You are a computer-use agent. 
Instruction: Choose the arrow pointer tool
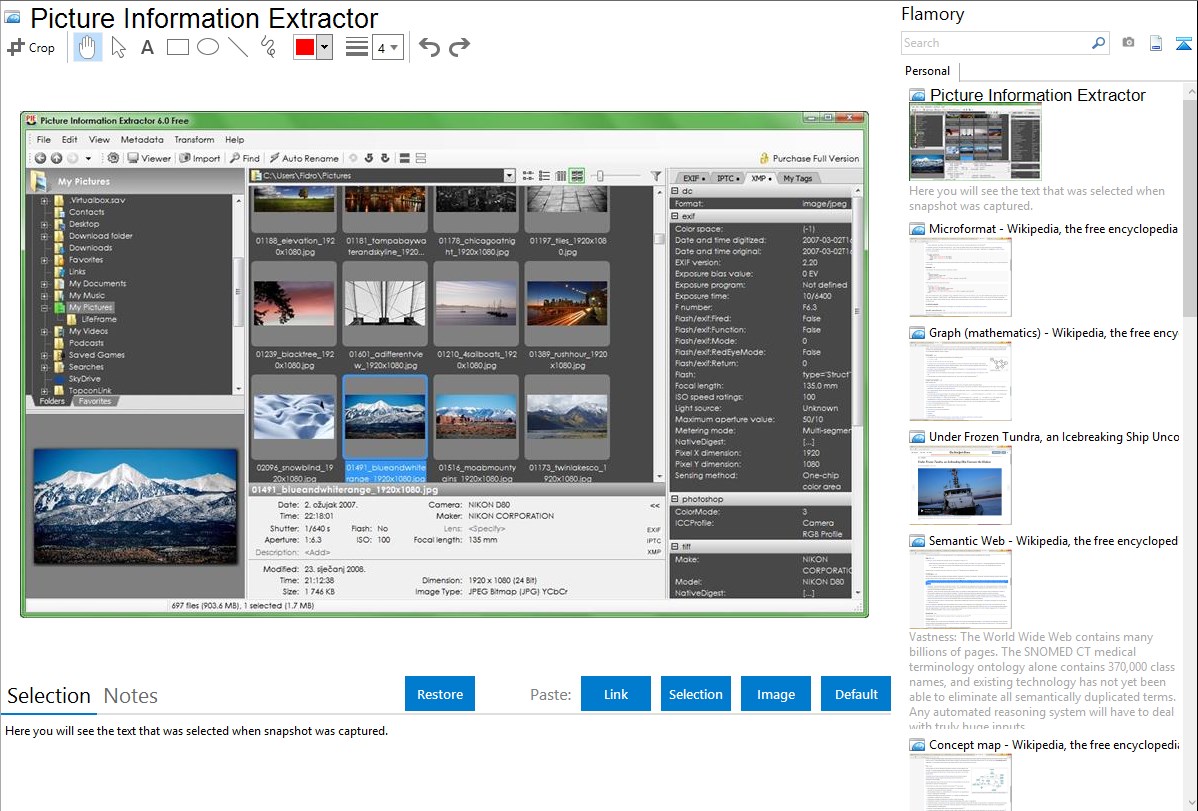[x=118, y=47]
